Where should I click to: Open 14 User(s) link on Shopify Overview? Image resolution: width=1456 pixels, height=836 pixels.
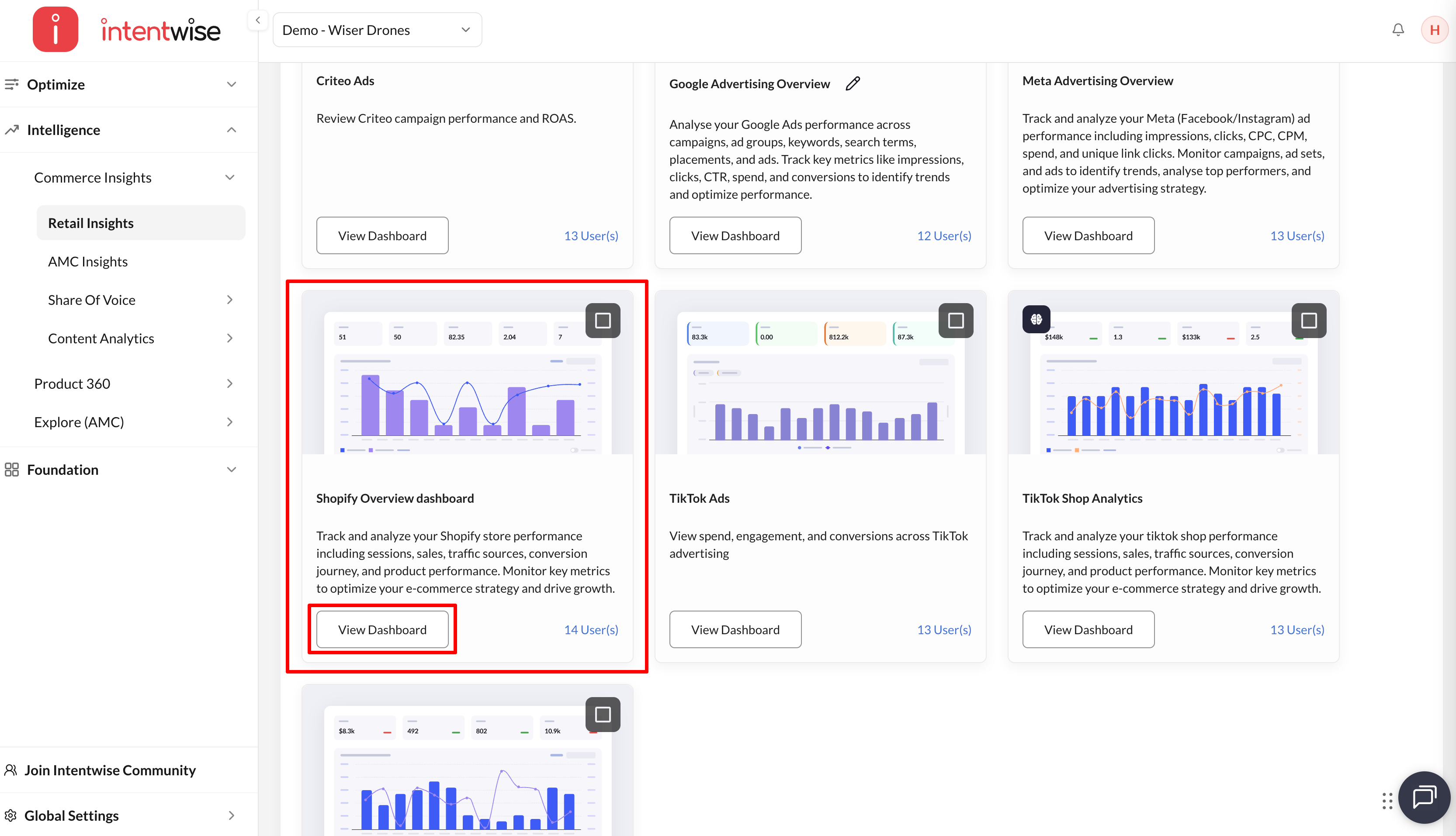591,629
